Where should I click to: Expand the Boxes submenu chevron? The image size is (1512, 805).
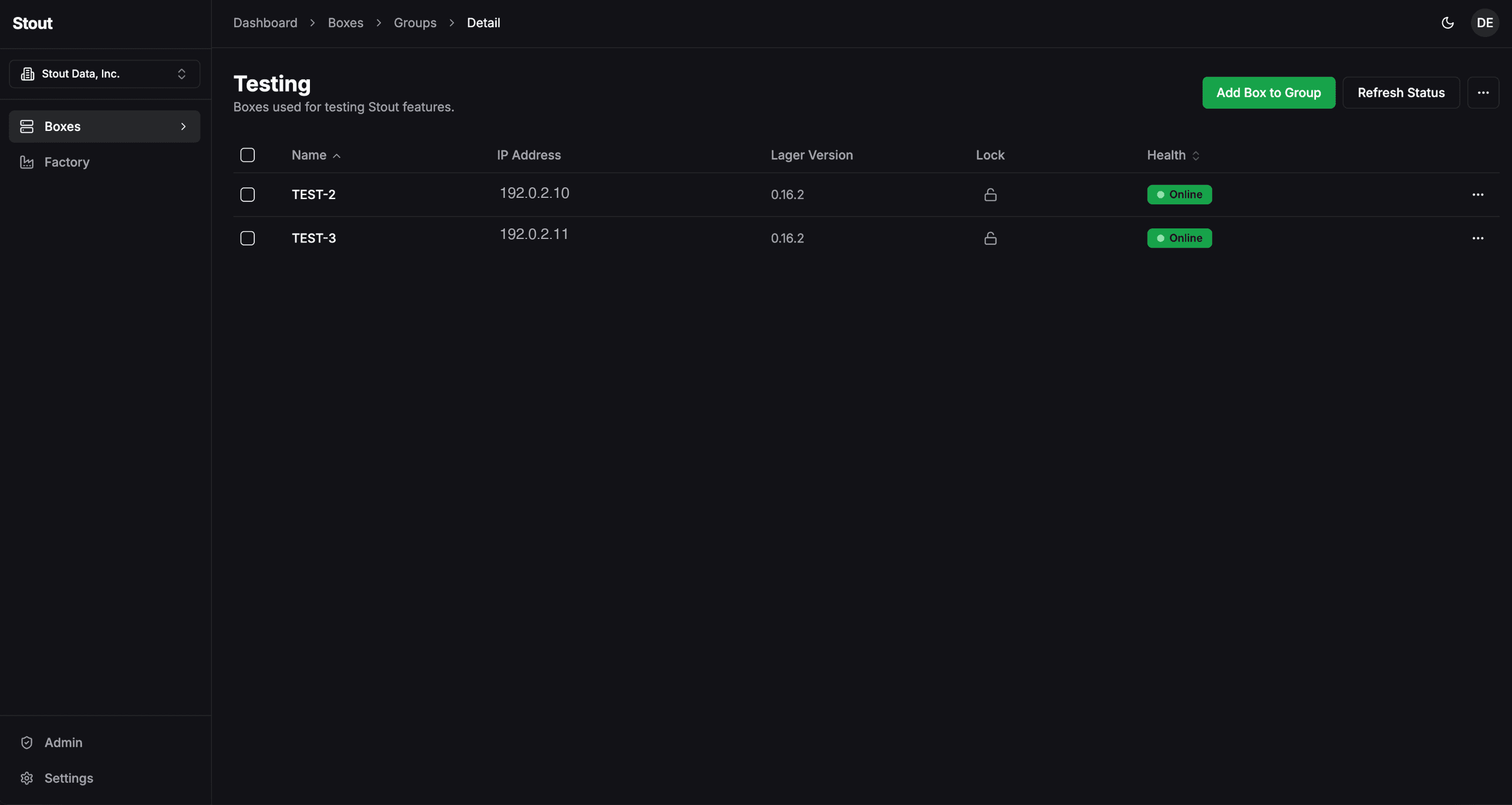click(183, 126)
